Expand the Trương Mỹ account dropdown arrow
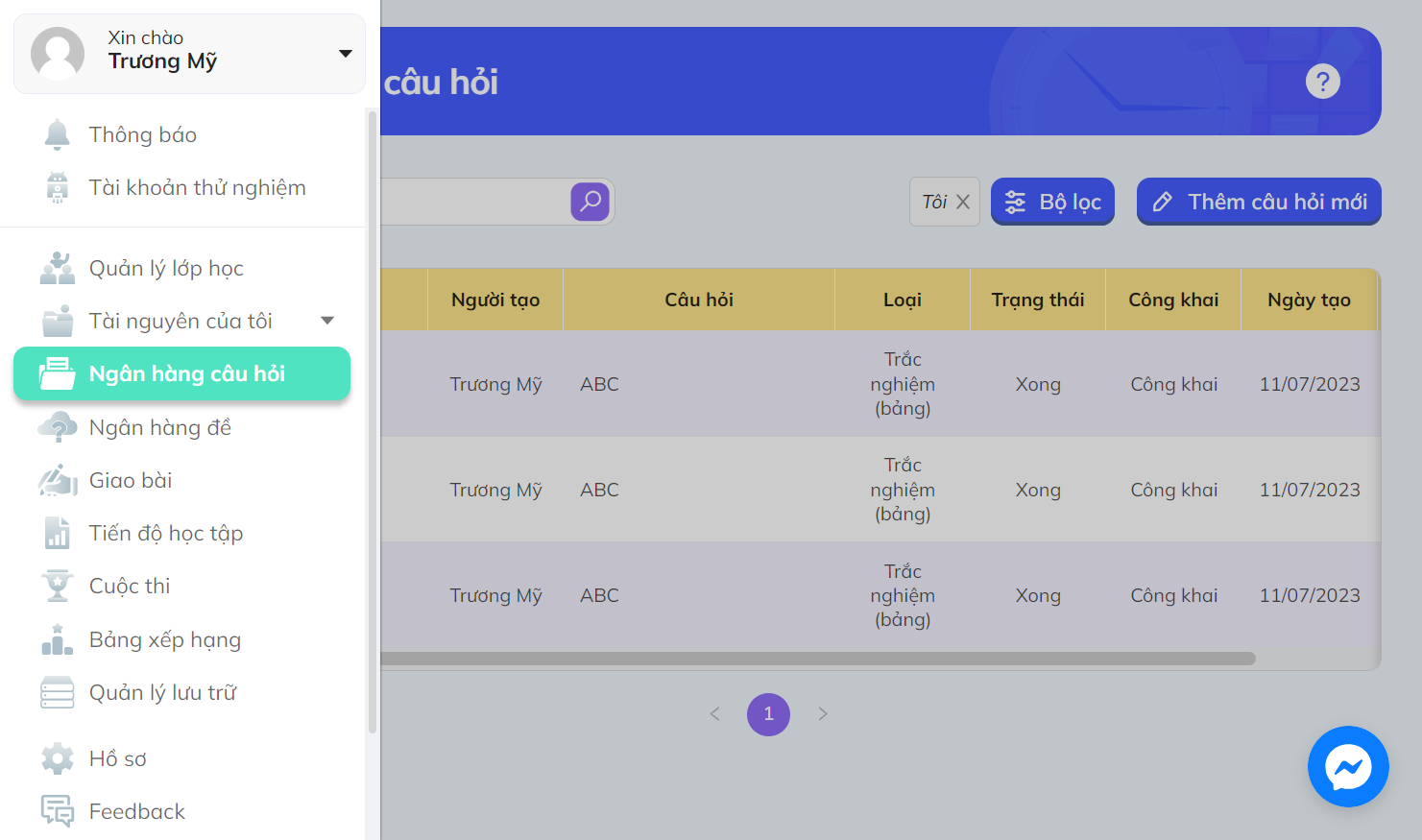The height and width of the screenshot is (840, 1422). pos(346,54)
